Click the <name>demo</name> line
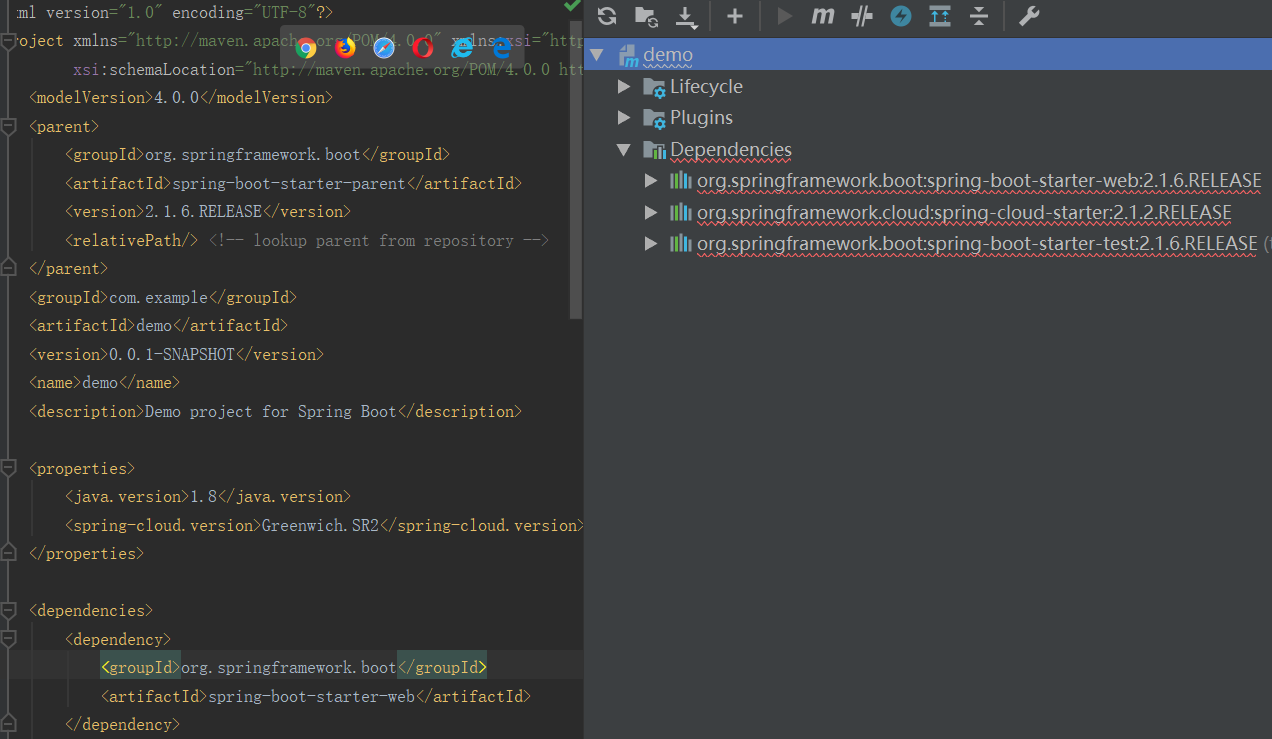 pos(105,383)
